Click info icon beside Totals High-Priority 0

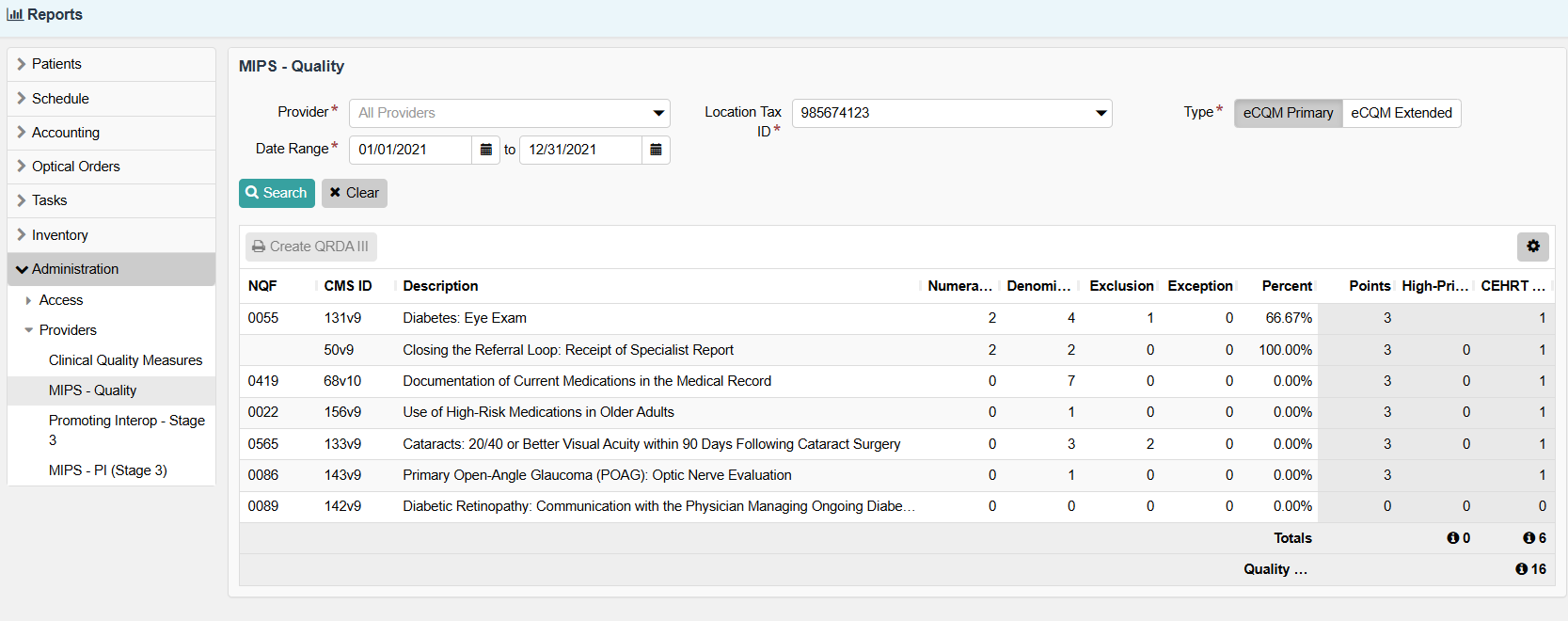(x=1452, y=538)
